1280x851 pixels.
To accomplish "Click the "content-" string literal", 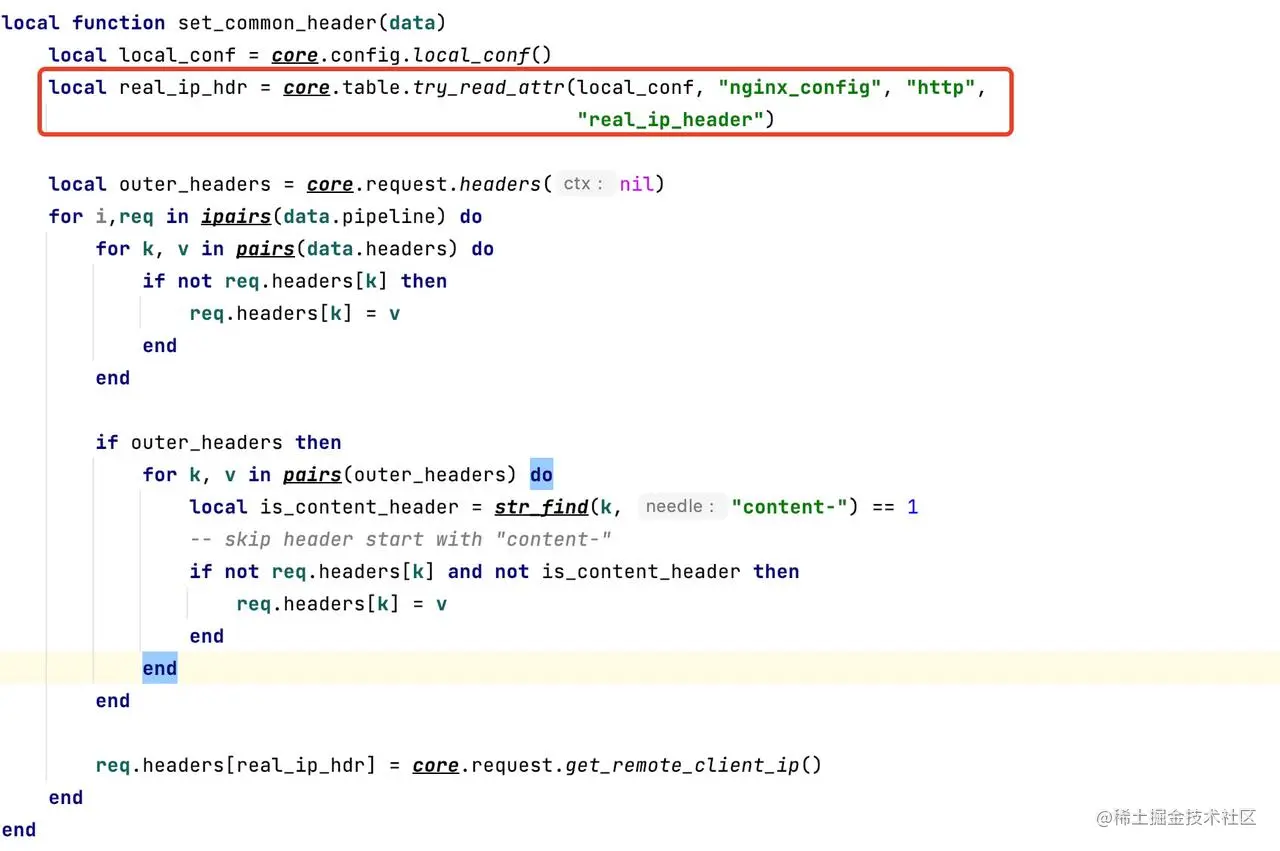I will pyautogui.click(x=789, y=507).
